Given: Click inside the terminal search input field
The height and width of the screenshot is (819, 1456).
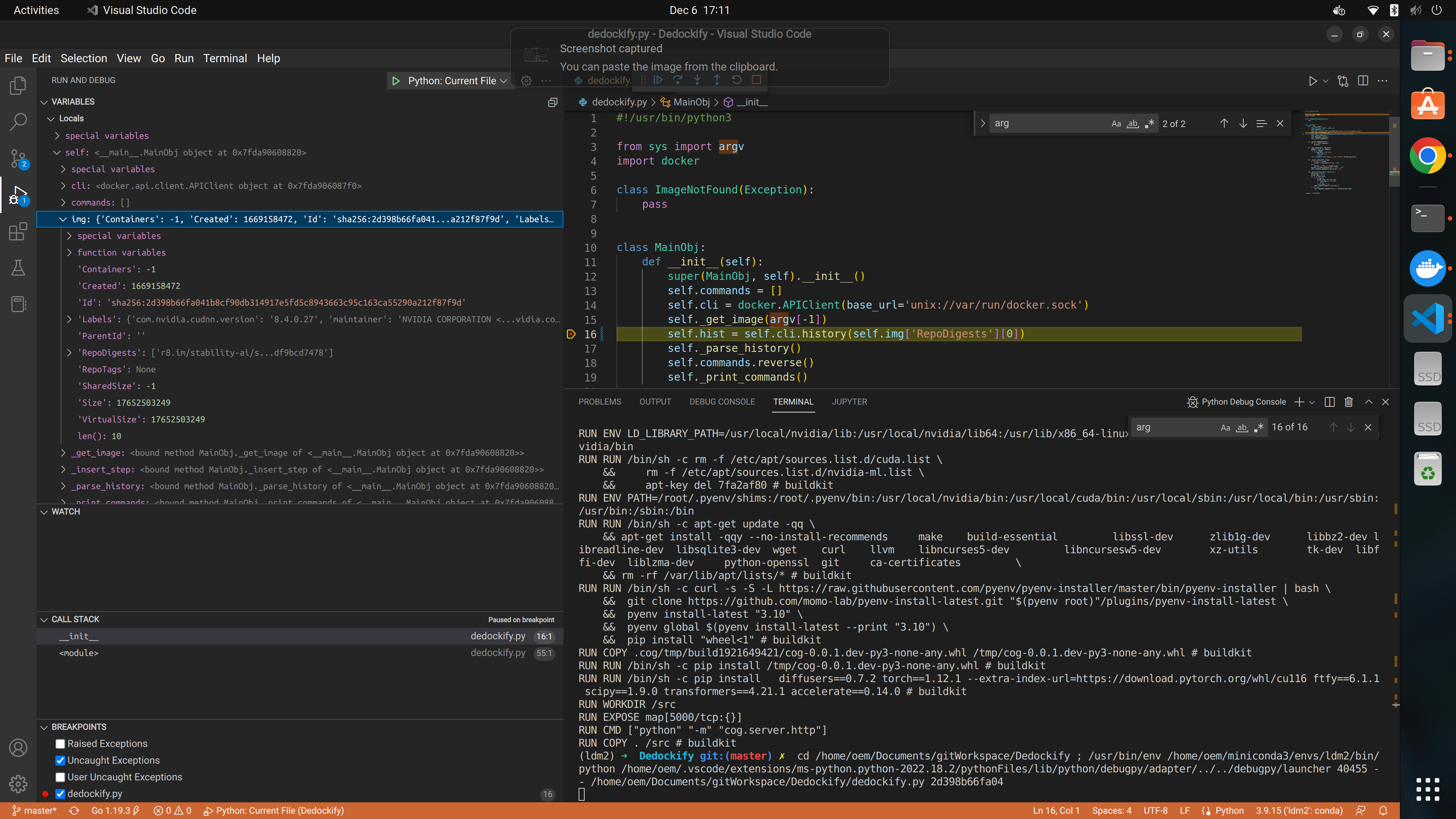Looking at the screenshot, I should pyautogui.click(x=1176, y=427).
